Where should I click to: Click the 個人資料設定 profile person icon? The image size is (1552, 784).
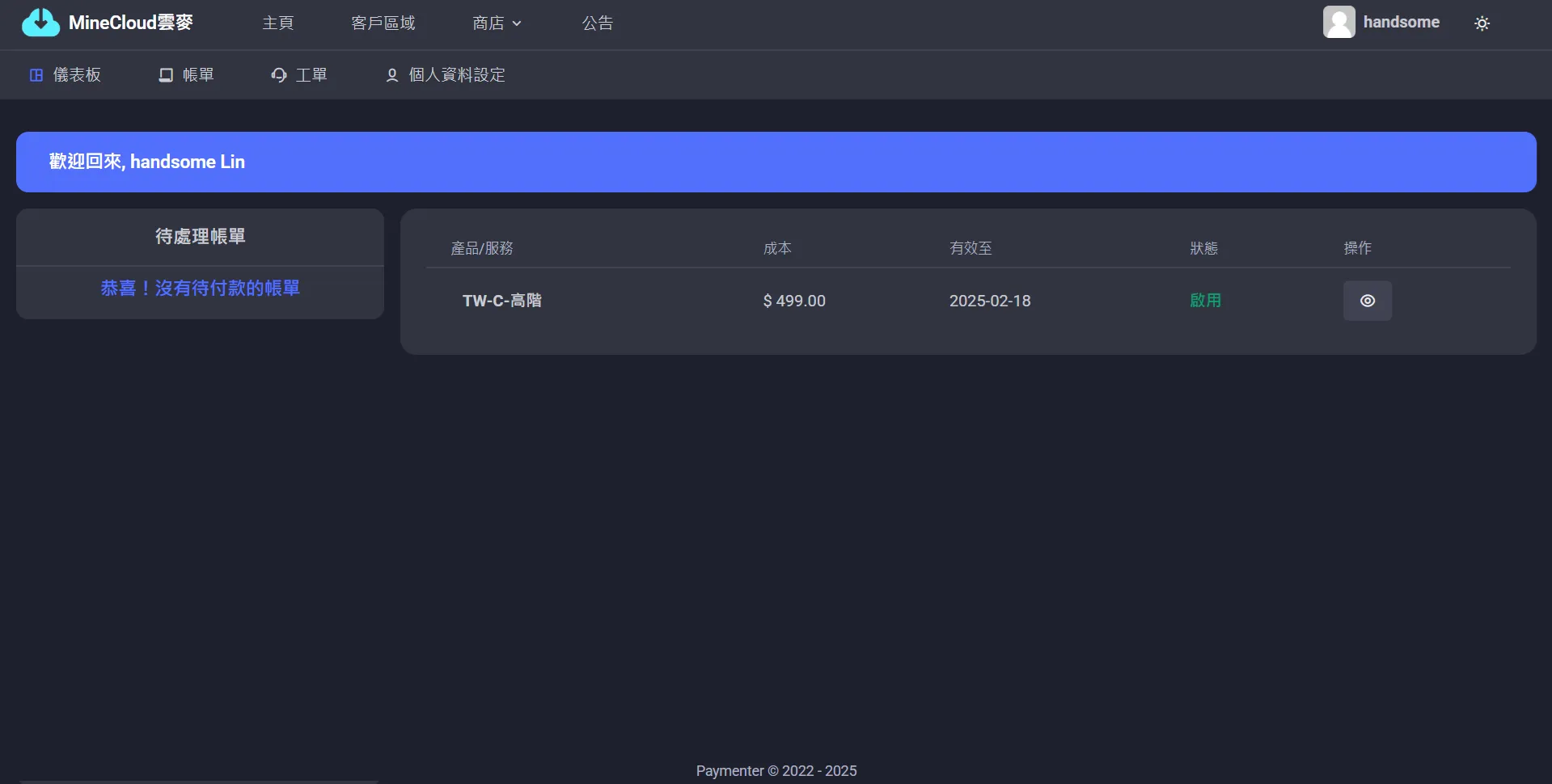click(392, 75)
